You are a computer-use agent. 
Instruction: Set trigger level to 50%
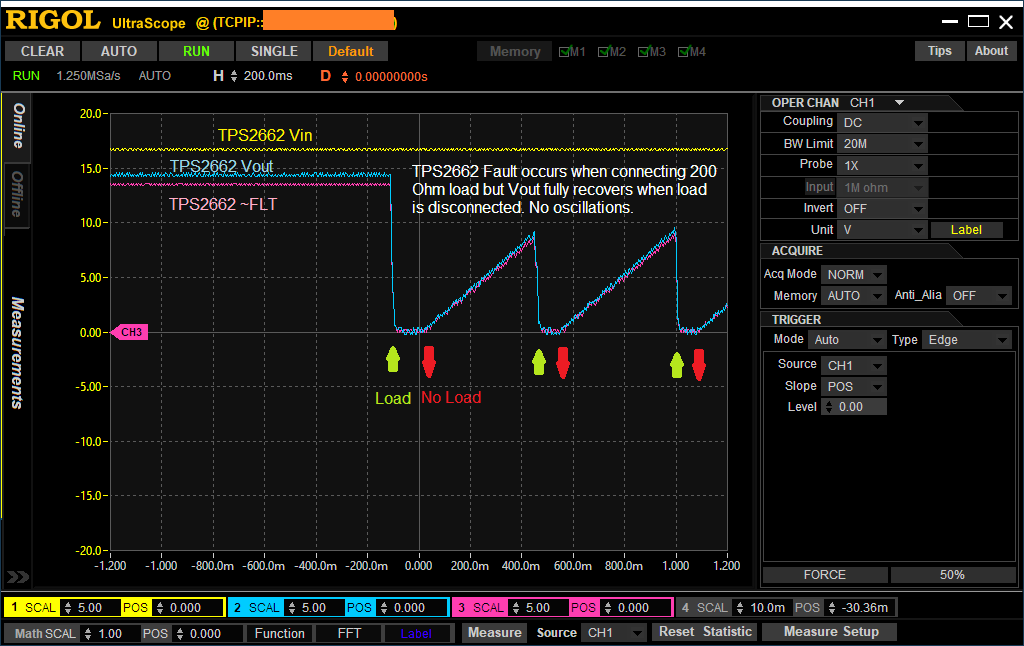(x=952, y=575)
